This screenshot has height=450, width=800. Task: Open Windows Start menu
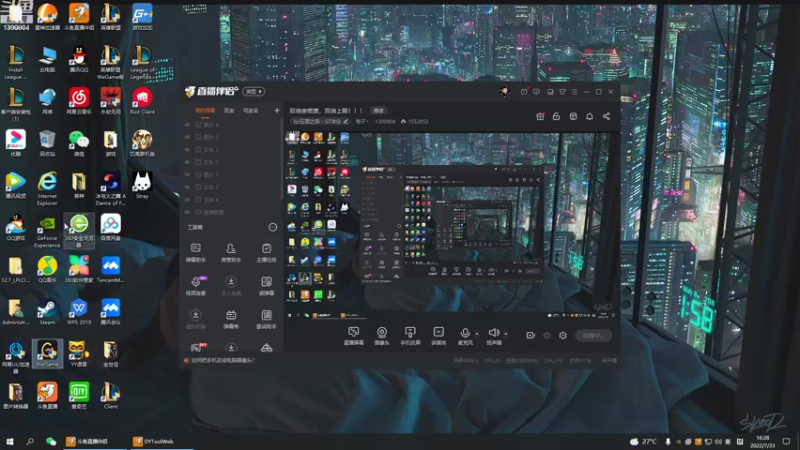click(x=10, y=441)
